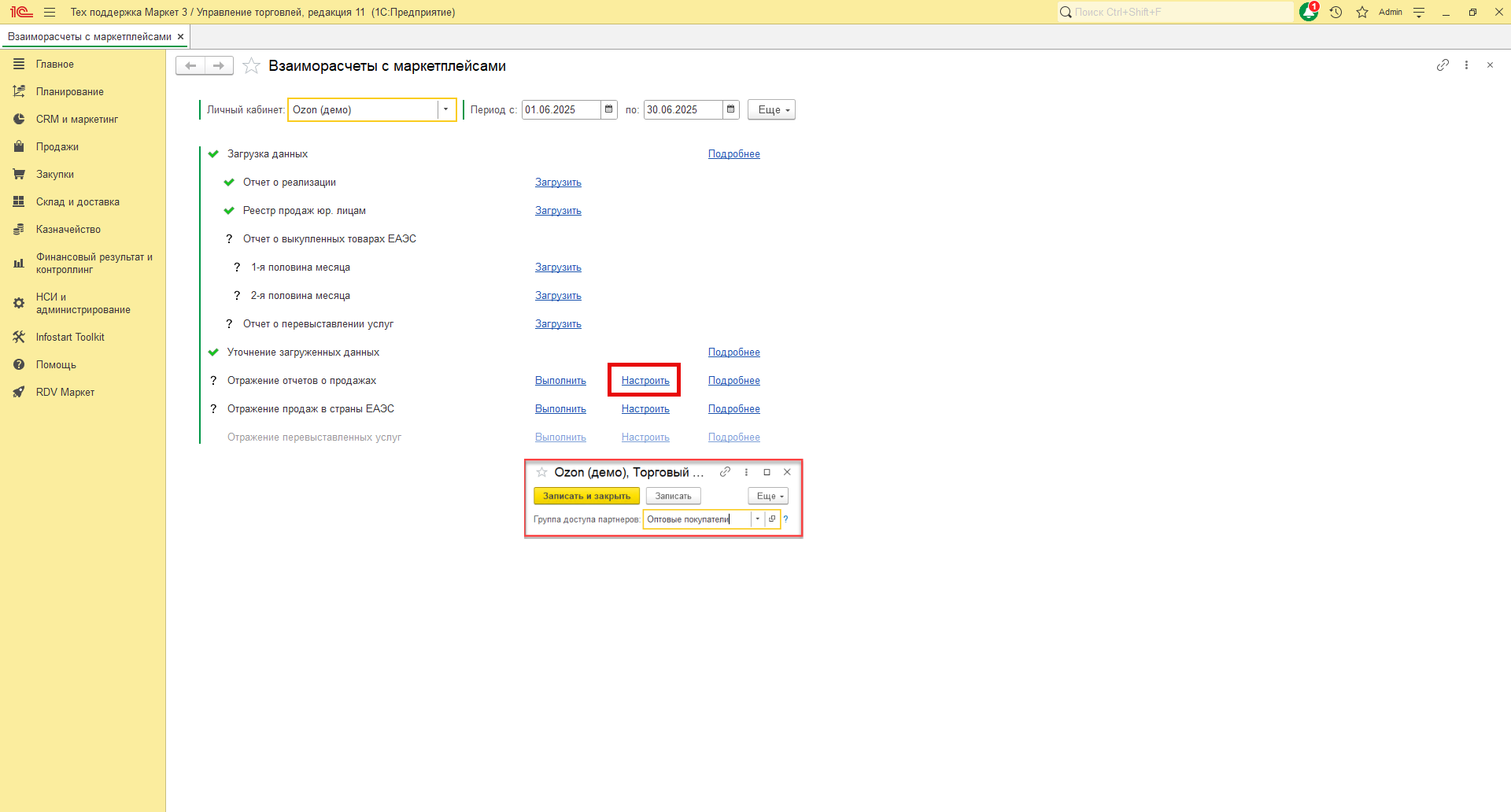Open calendar for period end date
This screenshot has width=1511, height=812.
point(731,109)
